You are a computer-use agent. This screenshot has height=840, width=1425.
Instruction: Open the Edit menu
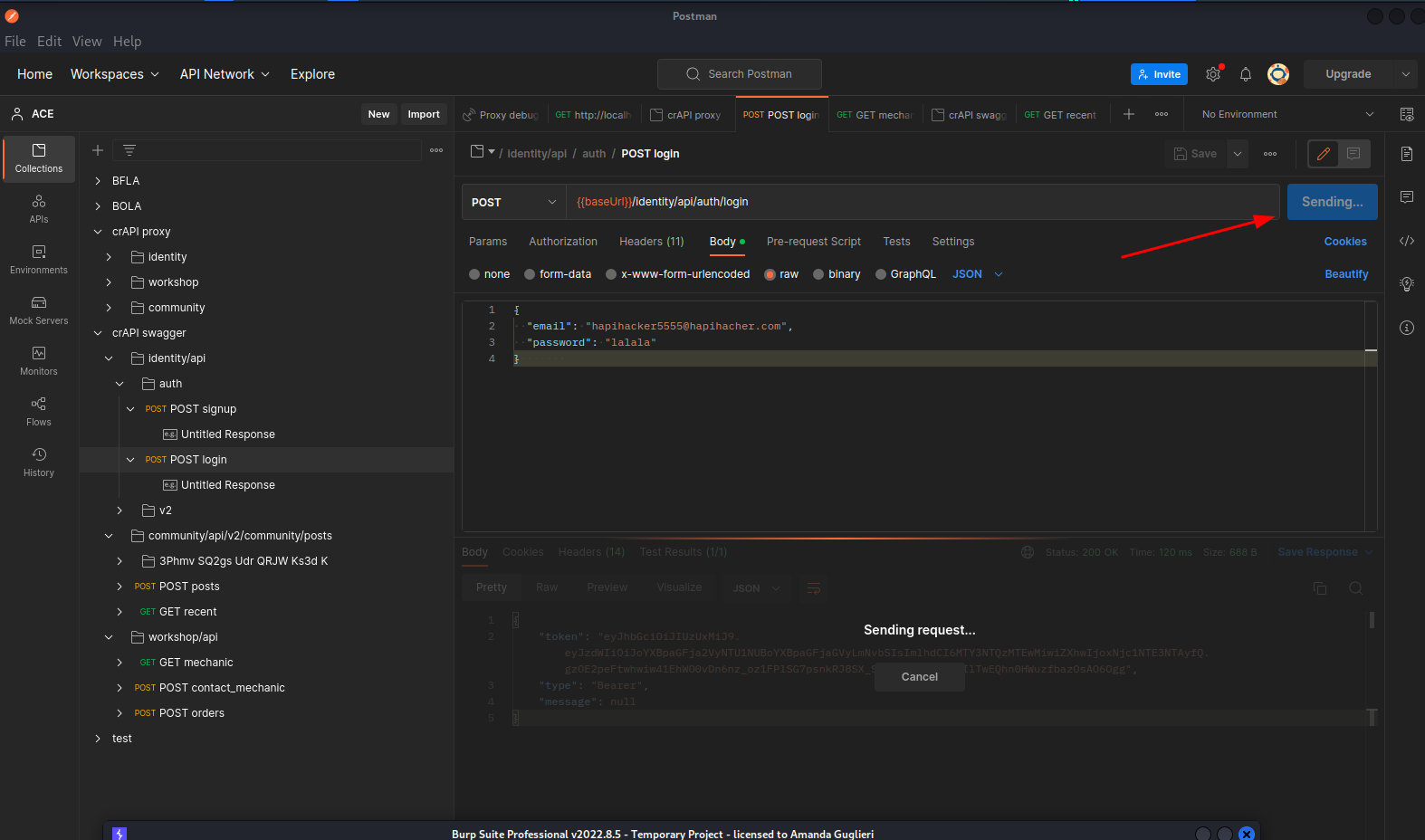point(50,42)
